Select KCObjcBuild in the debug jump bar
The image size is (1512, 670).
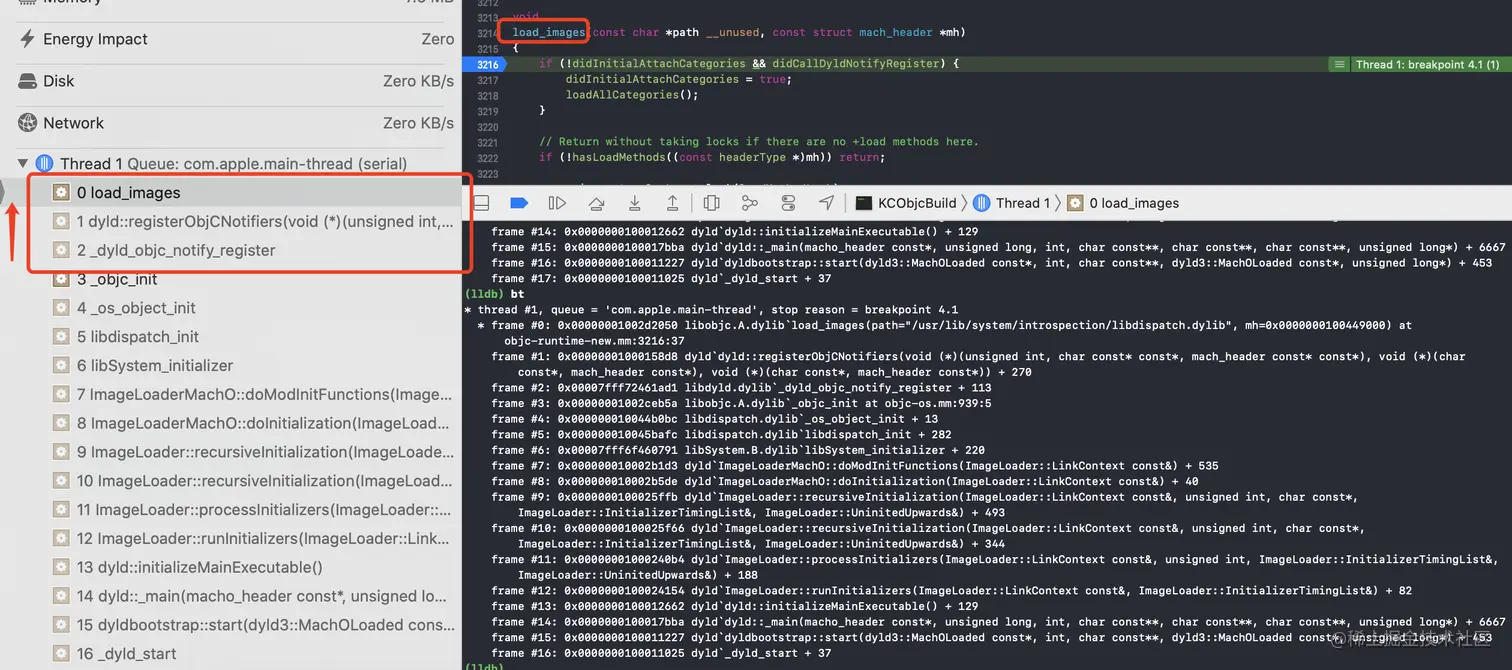tap(906, 203)
